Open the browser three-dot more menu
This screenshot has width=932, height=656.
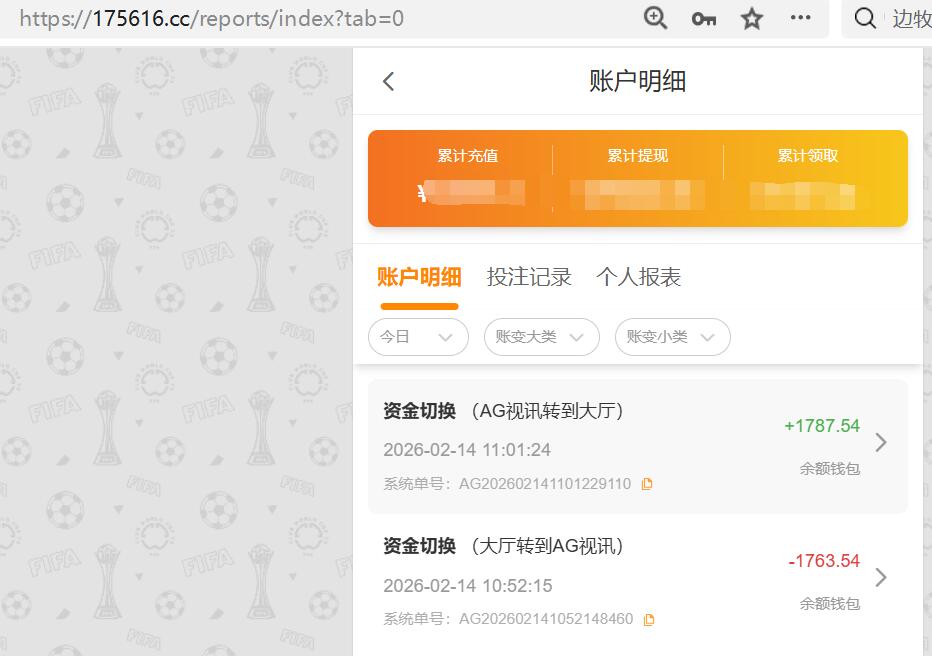(x=799, y=18)
